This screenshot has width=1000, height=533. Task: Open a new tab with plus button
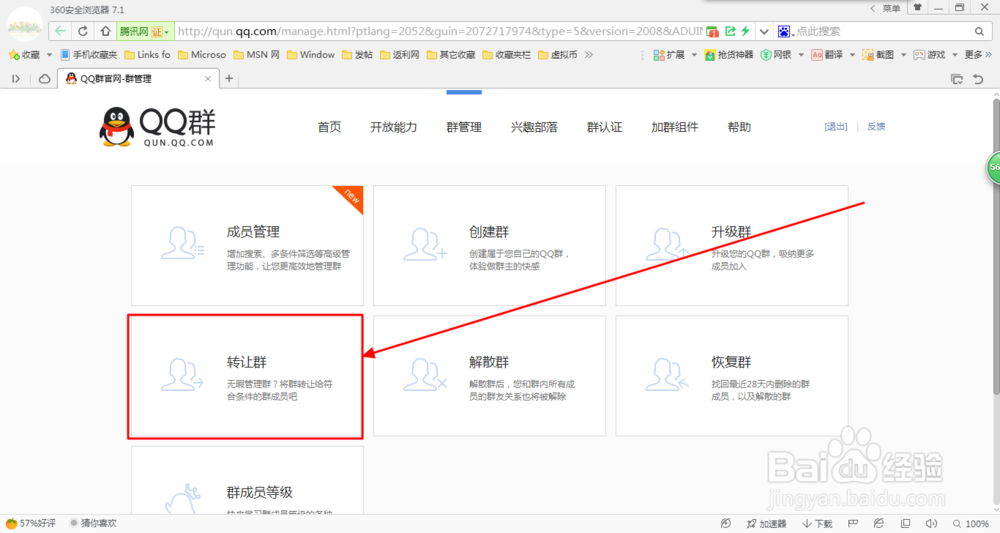point(229,78)
